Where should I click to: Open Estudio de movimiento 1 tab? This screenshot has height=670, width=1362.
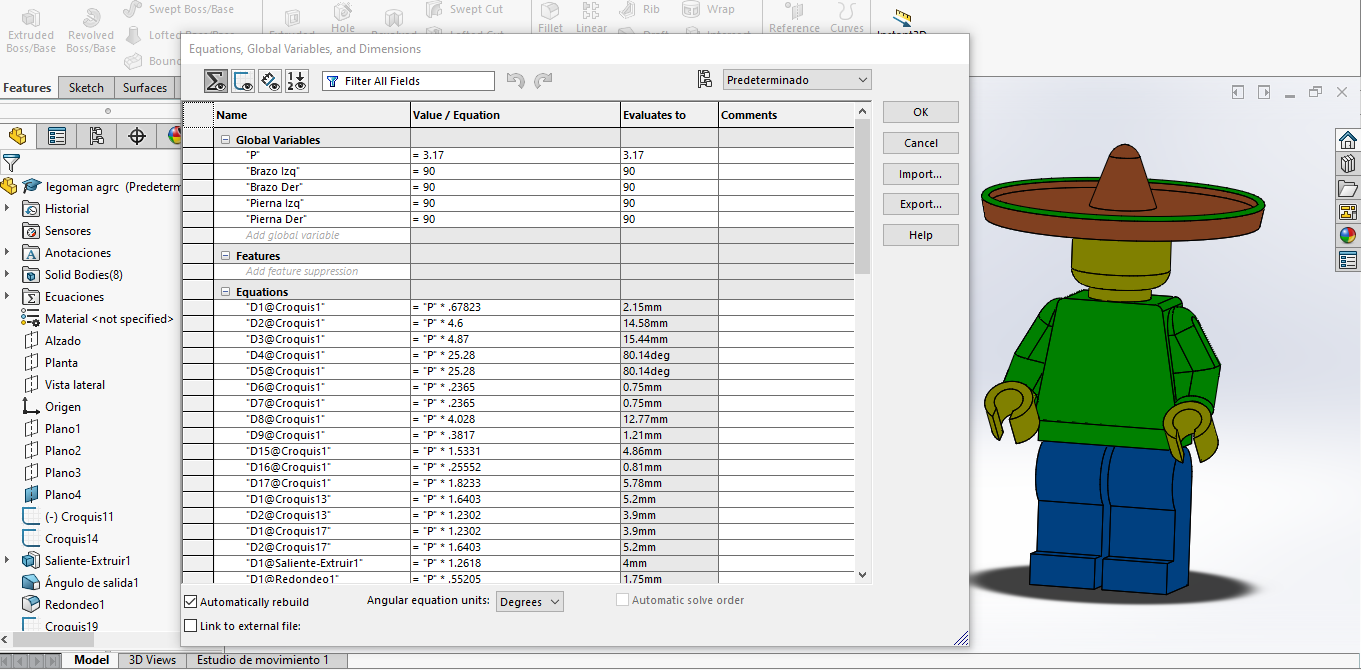(x=263, y=660)
